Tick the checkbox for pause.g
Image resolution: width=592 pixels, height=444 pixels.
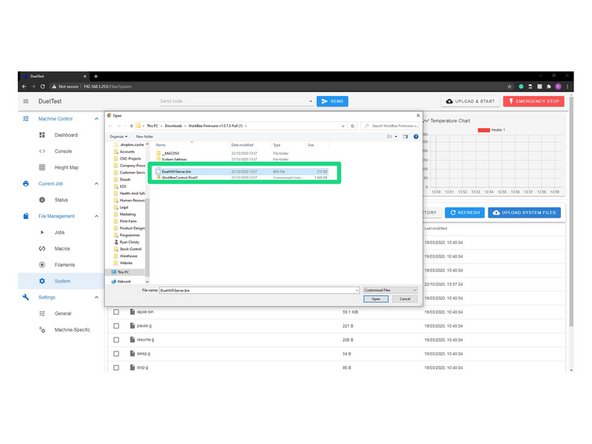pos(116,326)
